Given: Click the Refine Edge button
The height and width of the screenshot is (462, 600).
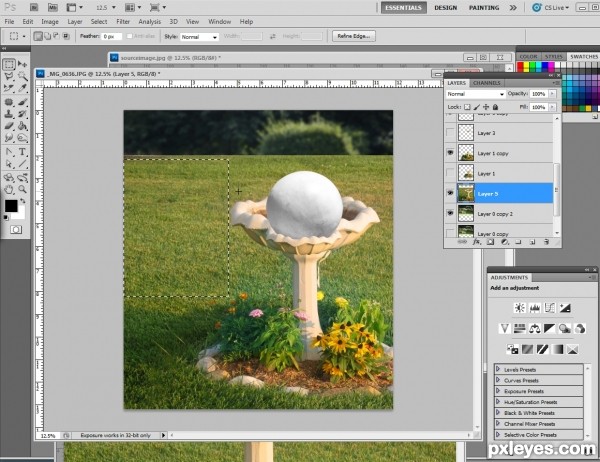Looking at the screenshot, I should click(354, 36).
